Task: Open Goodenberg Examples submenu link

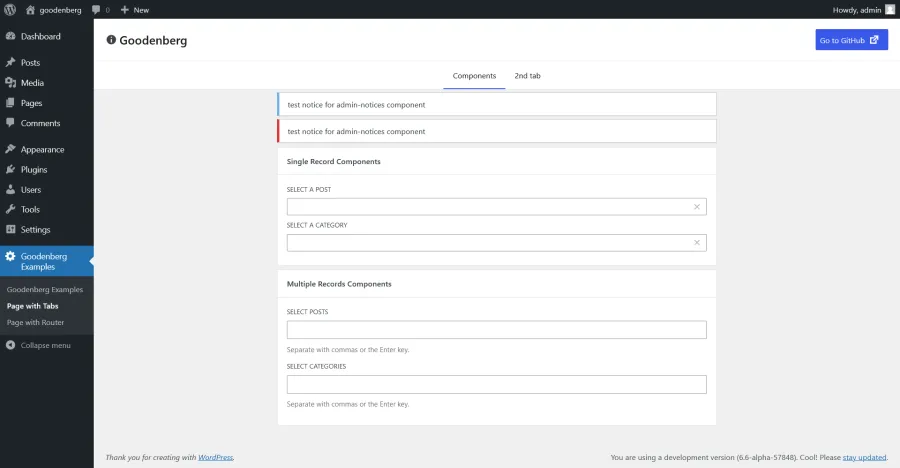Action: pos(45,289)
